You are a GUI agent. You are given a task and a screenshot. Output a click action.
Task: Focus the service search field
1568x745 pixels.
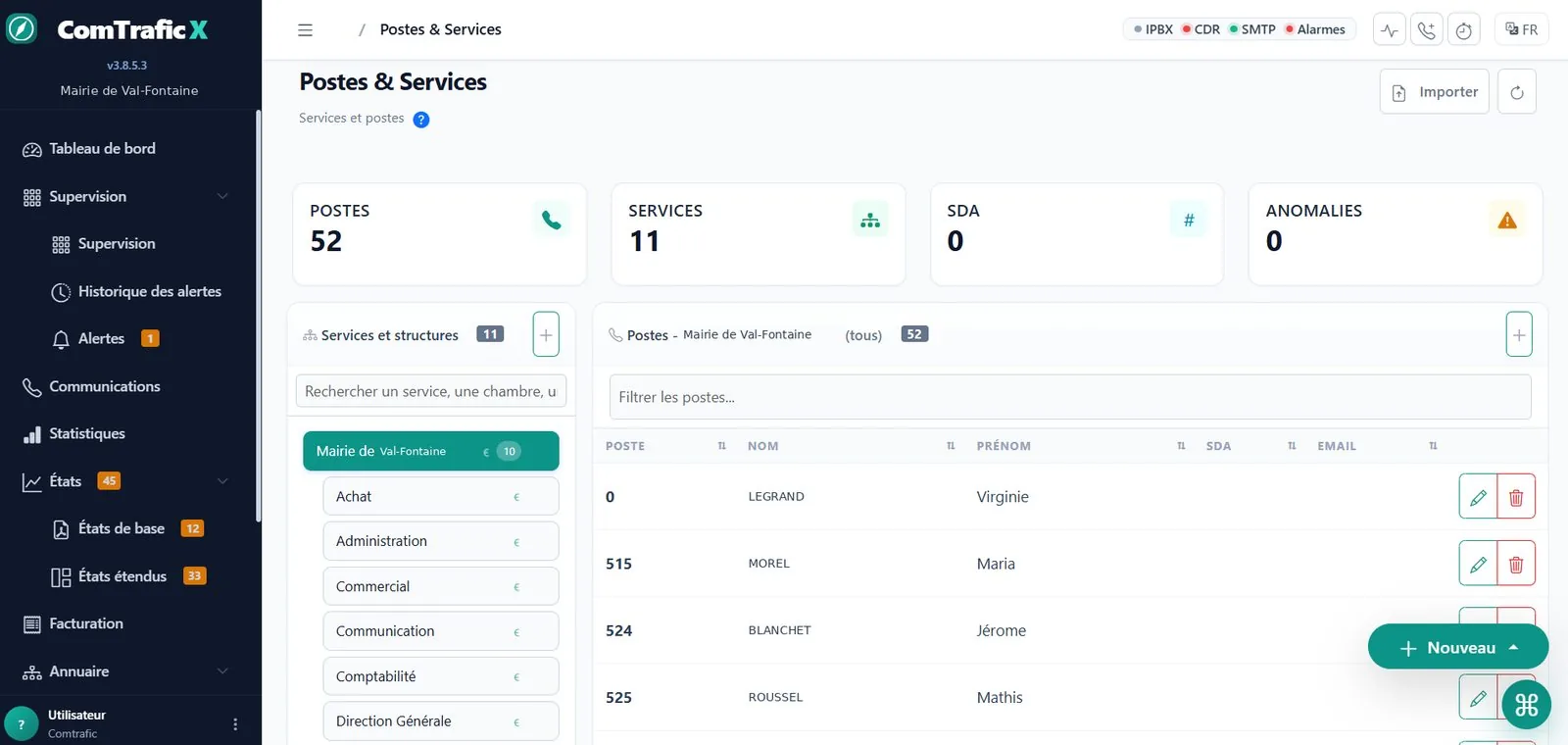pyautogui.click(x=431, y=391)
